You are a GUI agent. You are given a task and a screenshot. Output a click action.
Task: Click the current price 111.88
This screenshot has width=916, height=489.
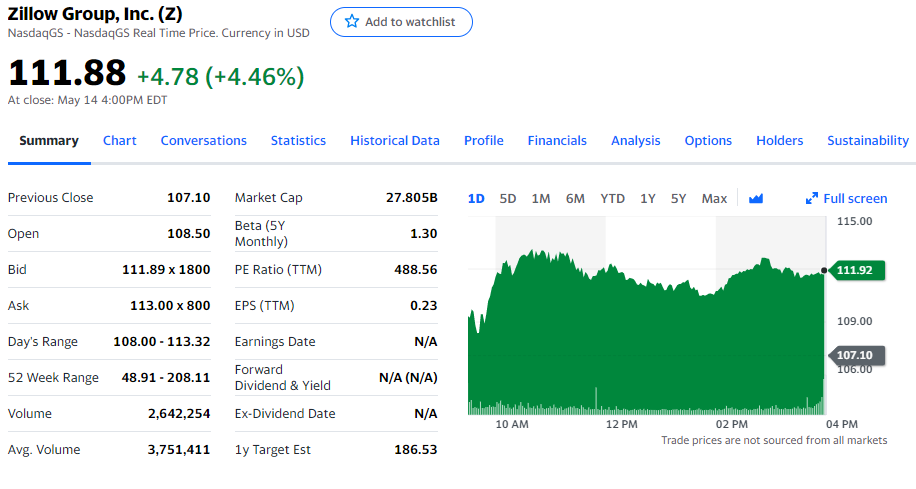67,73
